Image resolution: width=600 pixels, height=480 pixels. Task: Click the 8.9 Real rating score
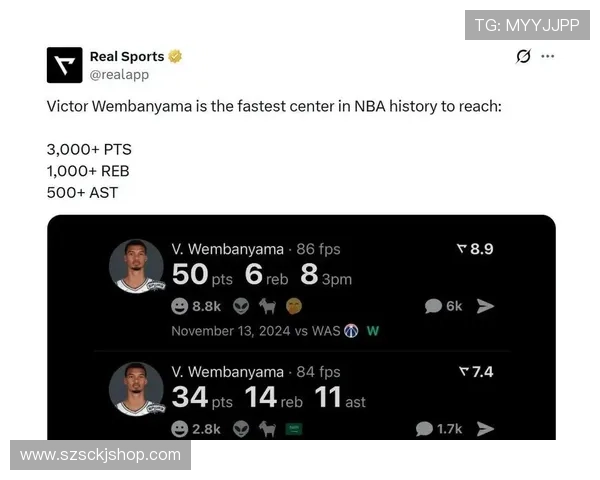(x=475, y=249)
